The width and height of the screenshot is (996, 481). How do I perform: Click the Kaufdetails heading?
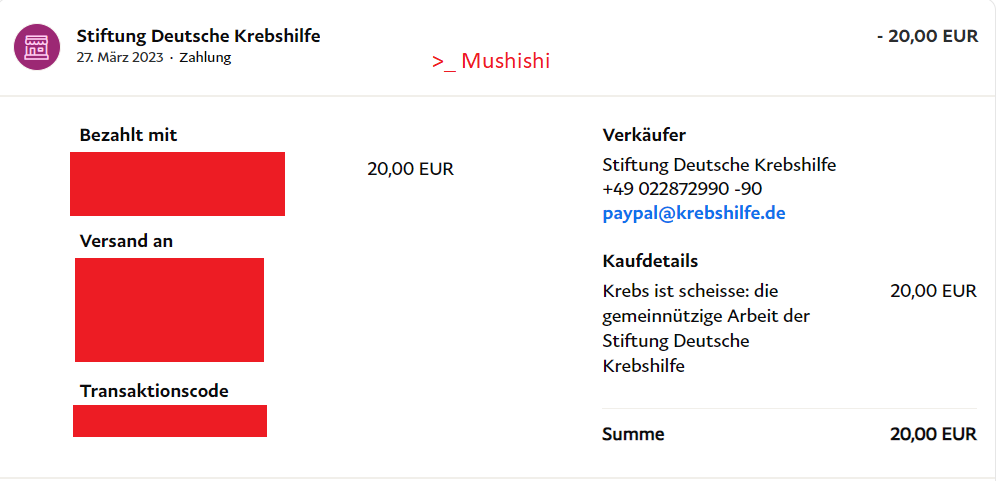click(650, 261)
